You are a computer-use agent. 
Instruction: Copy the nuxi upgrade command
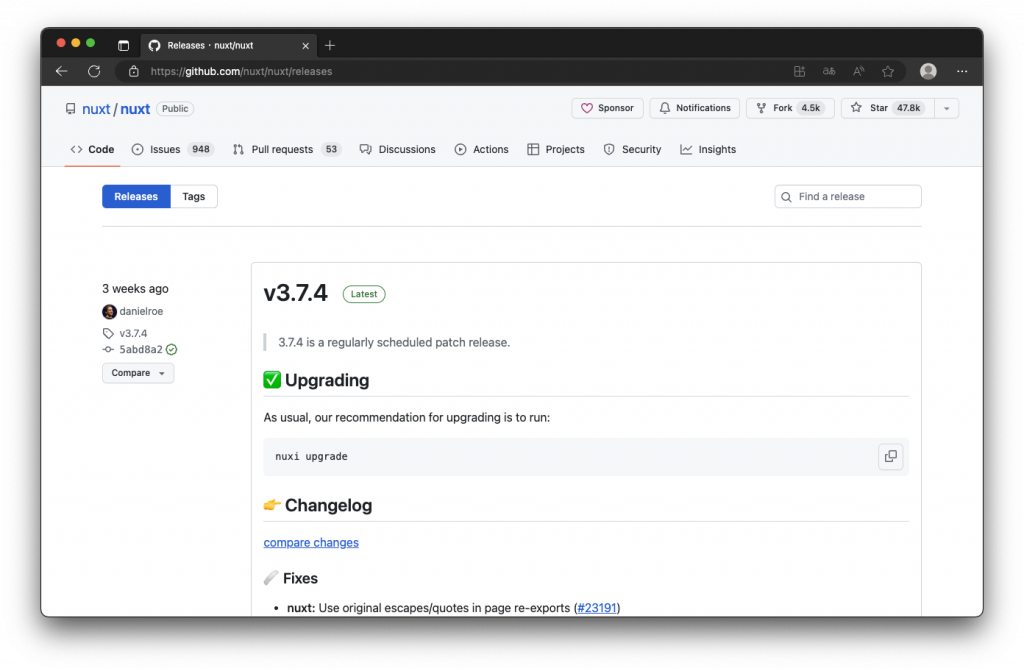[890, 457]
